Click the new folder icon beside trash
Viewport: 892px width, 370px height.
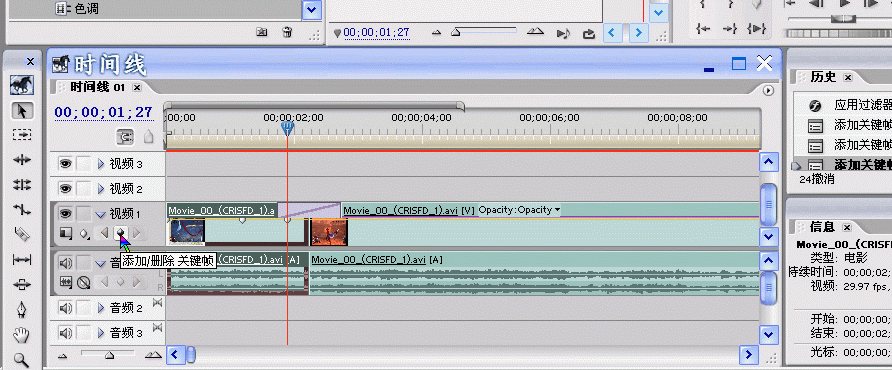(262, 31)
